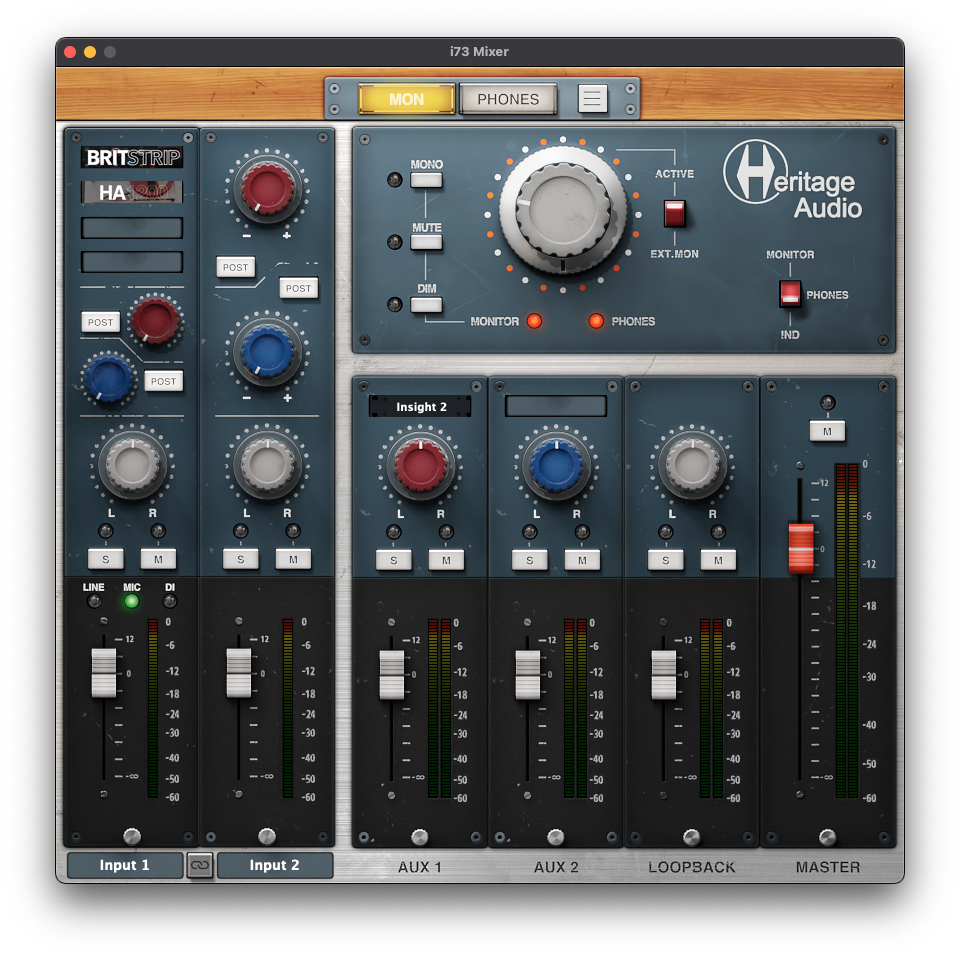Open the Insight 2 plugin slot on AUX 1
The height and width of the screenshot is (957, 960).
click(x=421, y=407)
